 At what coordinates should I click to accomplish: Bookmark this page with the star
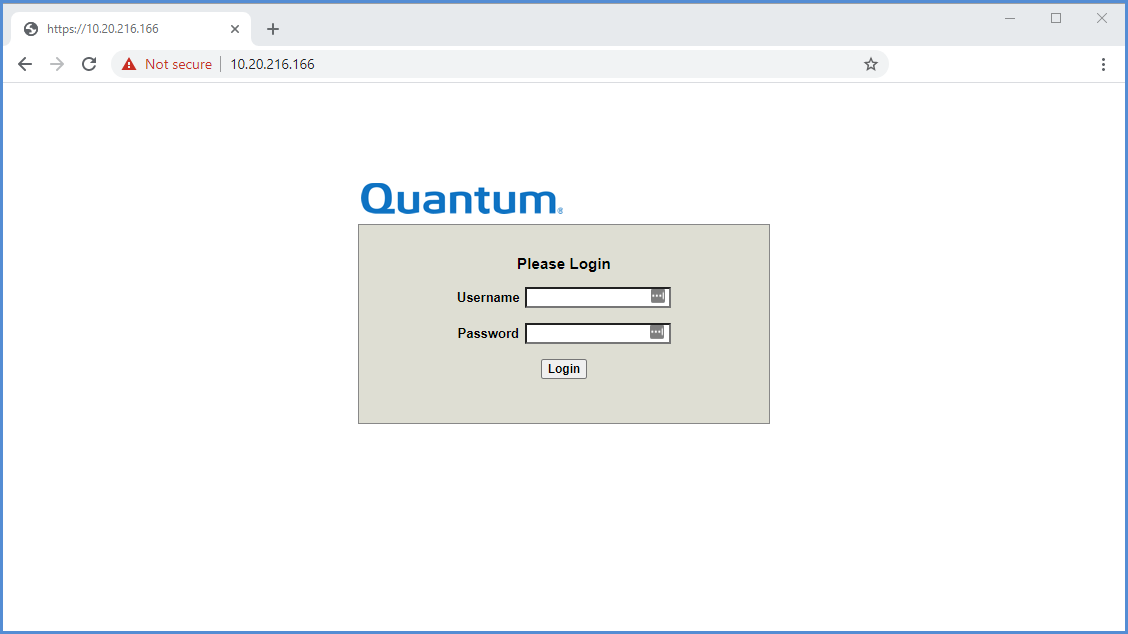coord(870,64)
